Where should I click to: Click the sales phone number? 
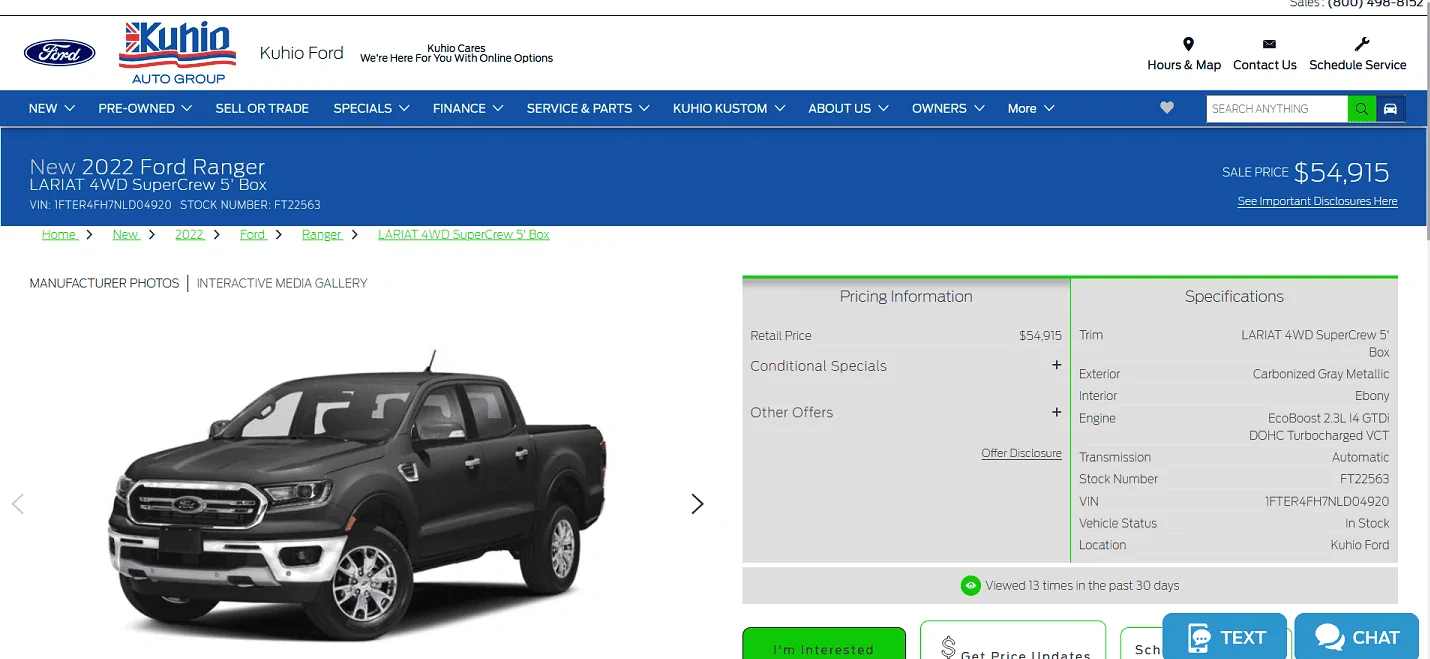(x=1375, y=4)
